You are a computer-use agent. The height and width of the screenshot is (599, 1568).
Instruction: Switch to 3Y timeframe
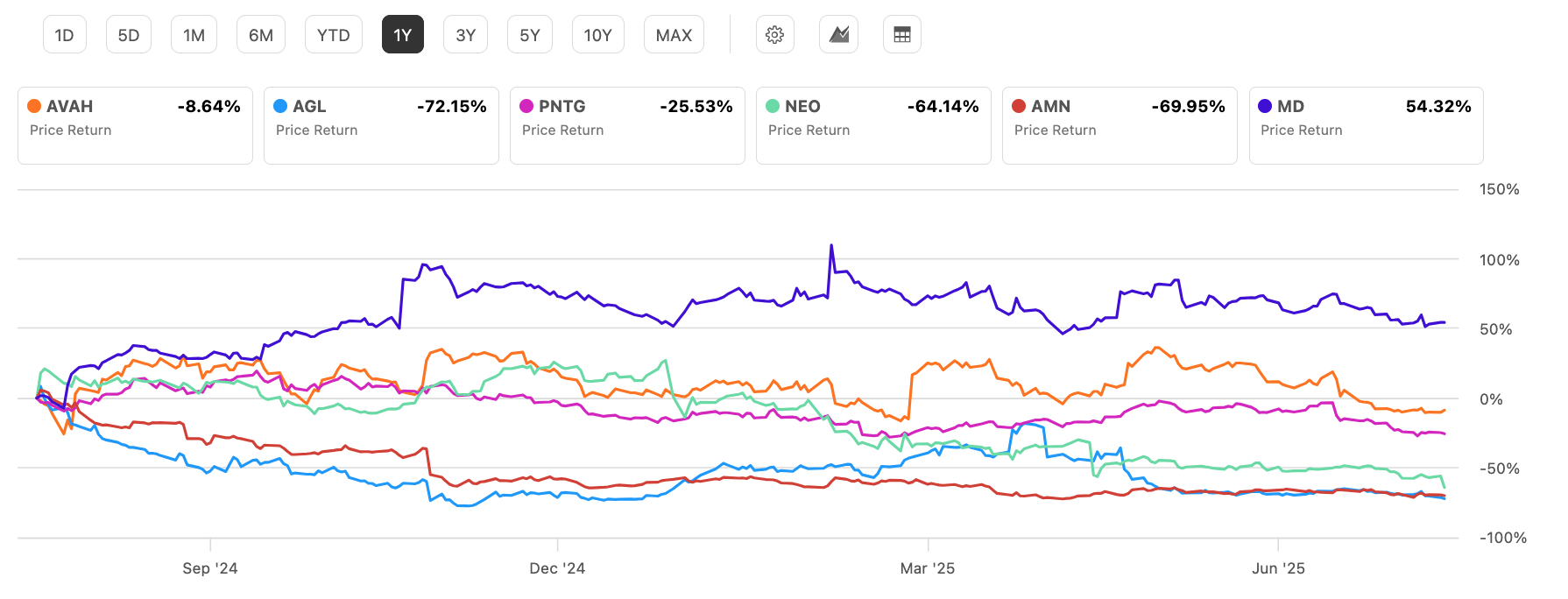click(465, 34)
